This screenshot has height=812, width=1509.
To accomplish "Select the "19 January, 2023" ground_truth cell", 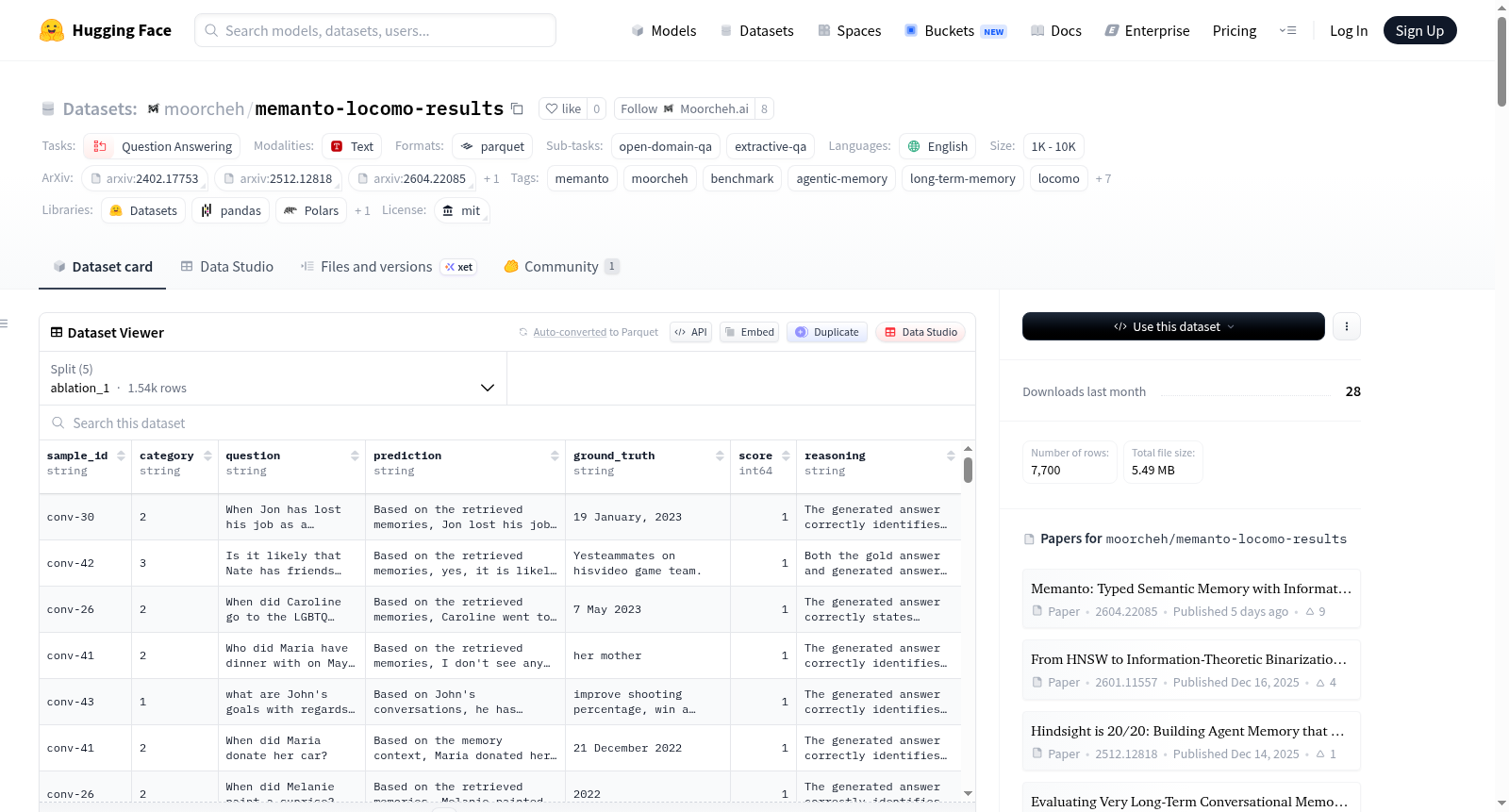I will point(648,517).
